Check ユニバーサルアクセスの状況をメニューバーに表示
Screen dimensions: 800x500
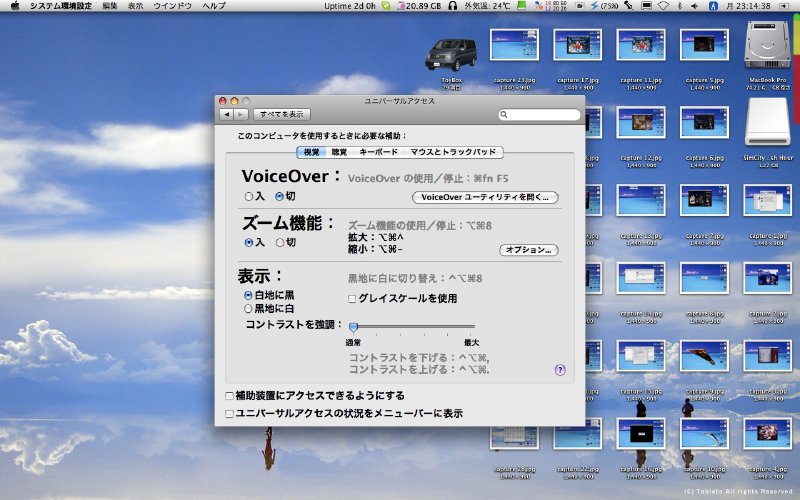coord(230,414)
